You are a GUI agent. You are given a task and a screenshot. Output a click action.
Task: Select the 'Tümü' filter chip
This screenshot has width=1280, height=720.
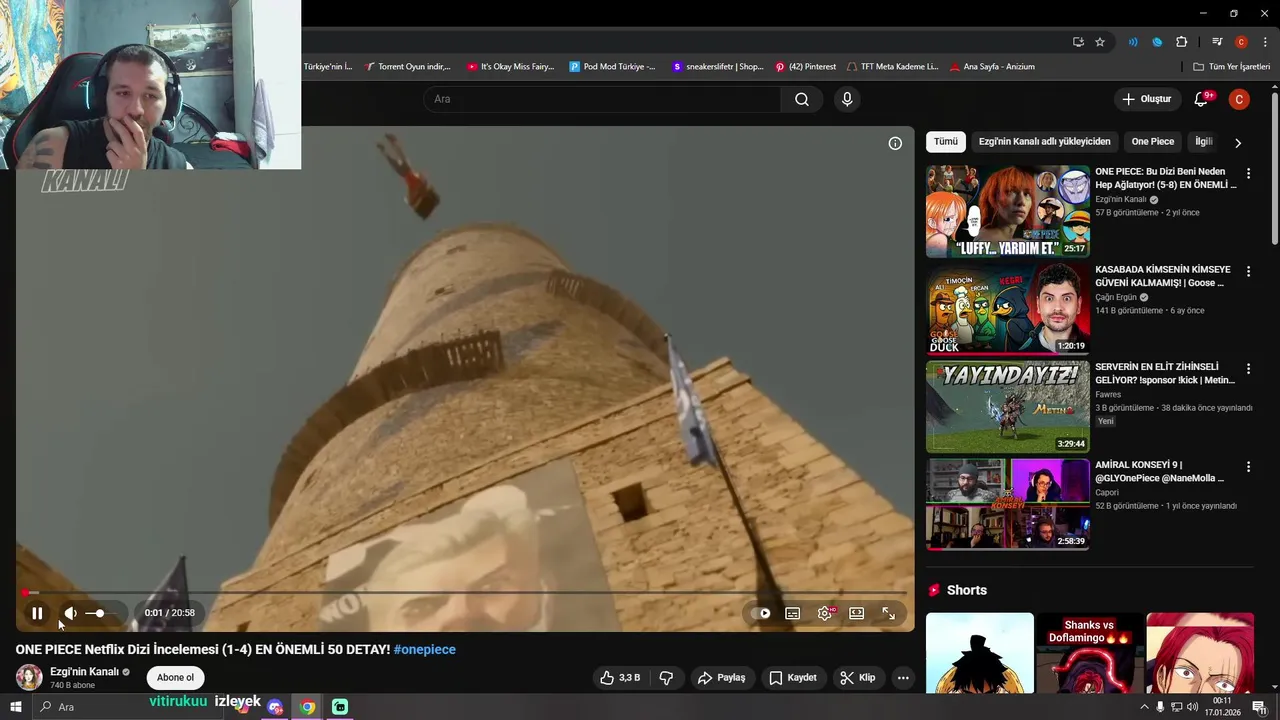946,142
